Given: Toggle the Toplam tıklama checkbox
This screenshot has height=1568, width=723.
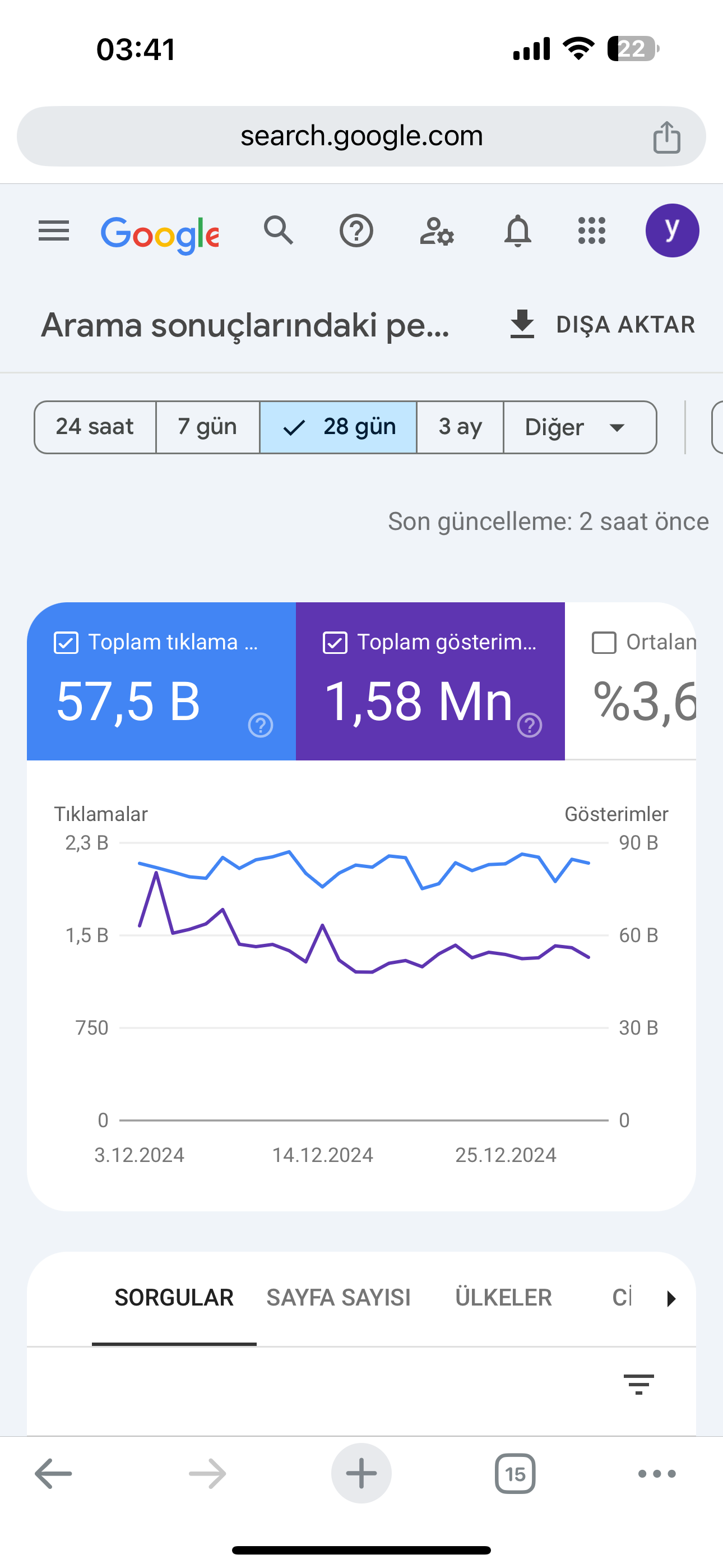Looking at the screenshot, I should point(66,643).
